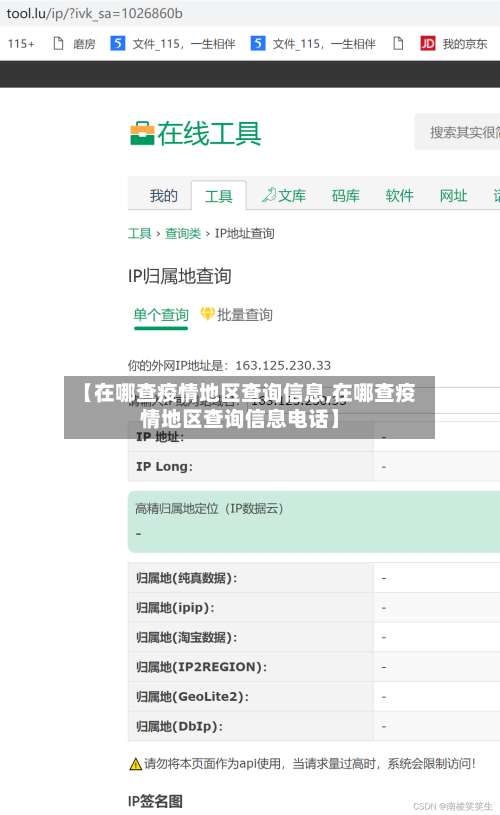Click the 归属地(ipip) row label
This screenshot has width=500, height=815.
(x=175, y=608)
